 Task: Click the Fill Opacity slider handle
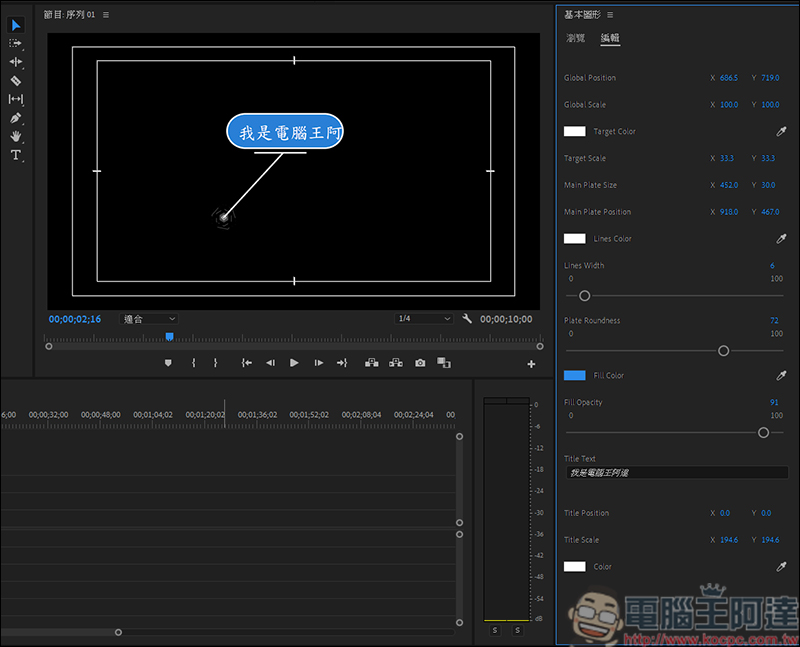(x=763, y=433)
